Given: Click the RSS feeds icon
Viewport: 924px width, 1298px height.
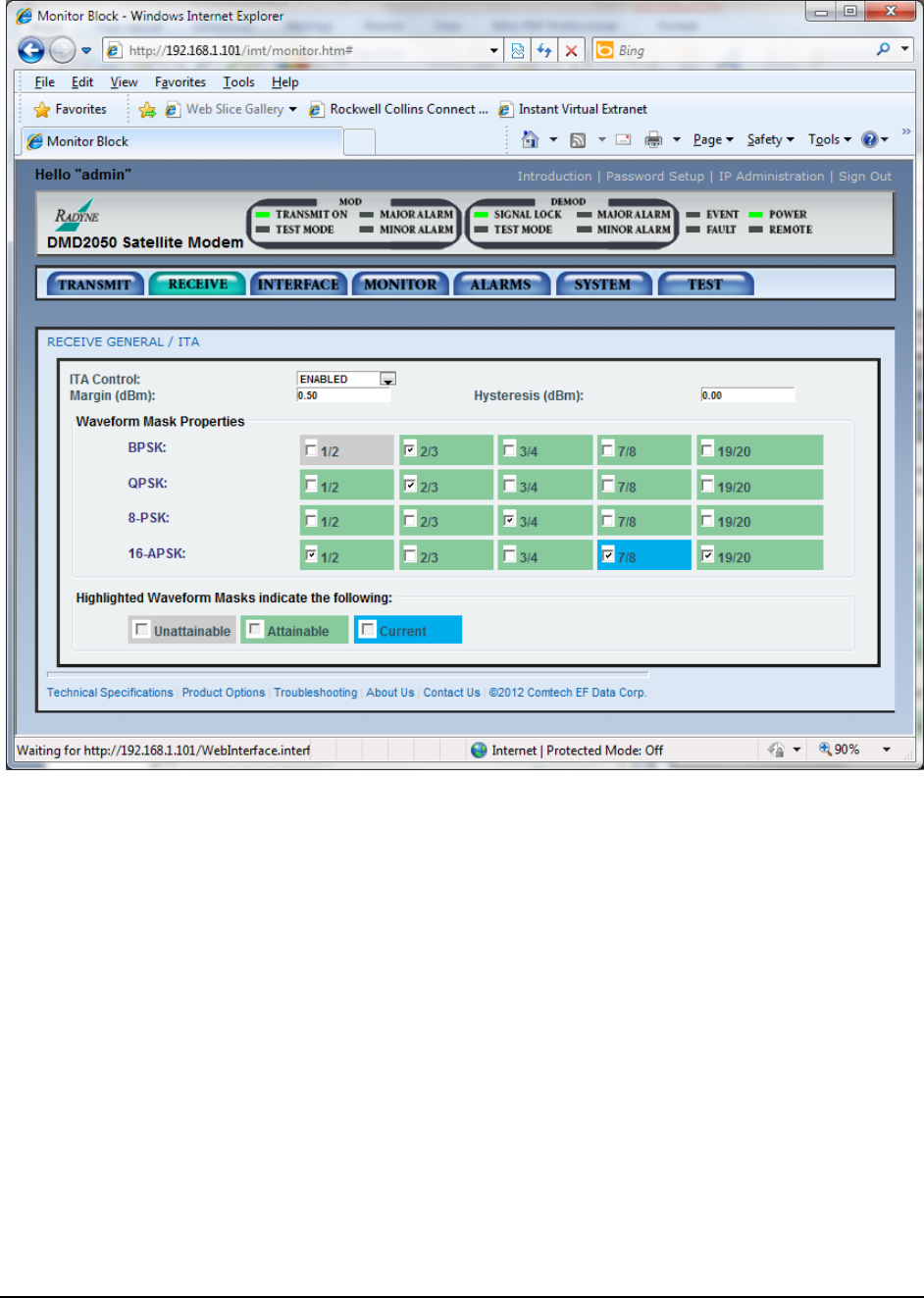Looking at the screenshot, I should click(x=578, y=140).
